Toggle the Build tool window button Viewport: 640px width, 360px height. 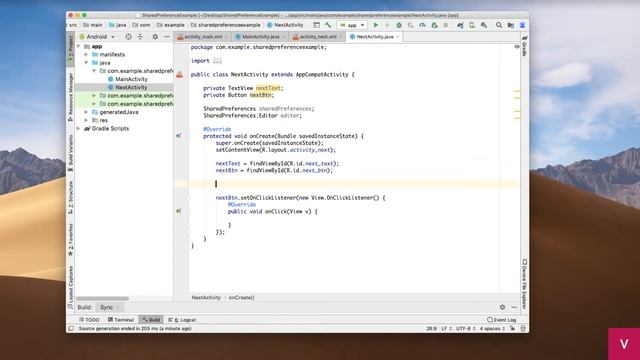(151, 320)
